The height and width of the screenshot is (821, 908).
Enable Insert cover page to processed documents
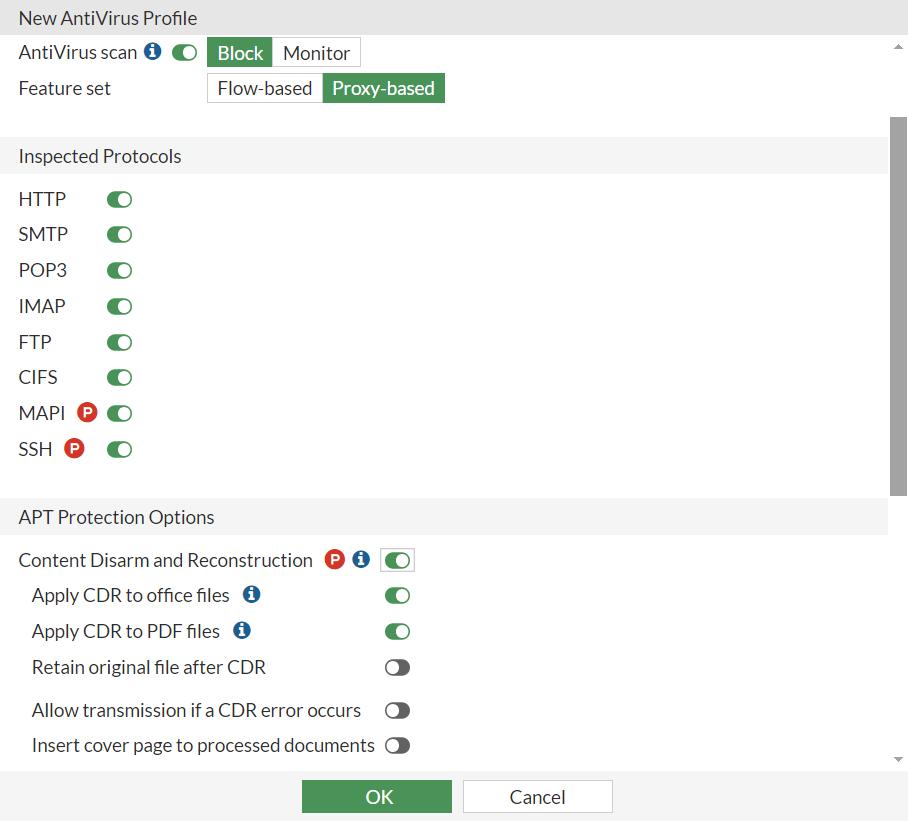point(398,745)
